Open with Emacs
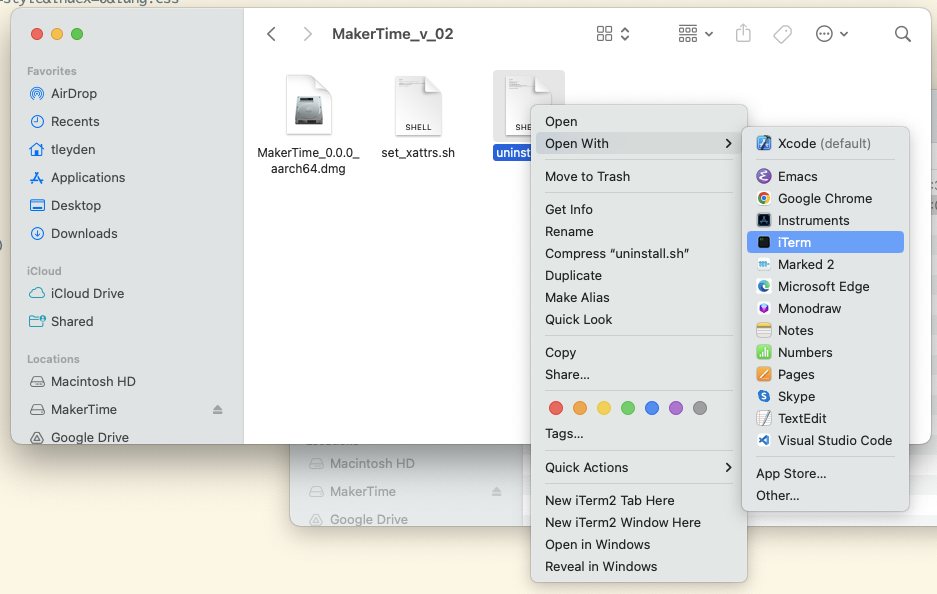The height and width of the screenshot is (594, 937). point(825,176)
